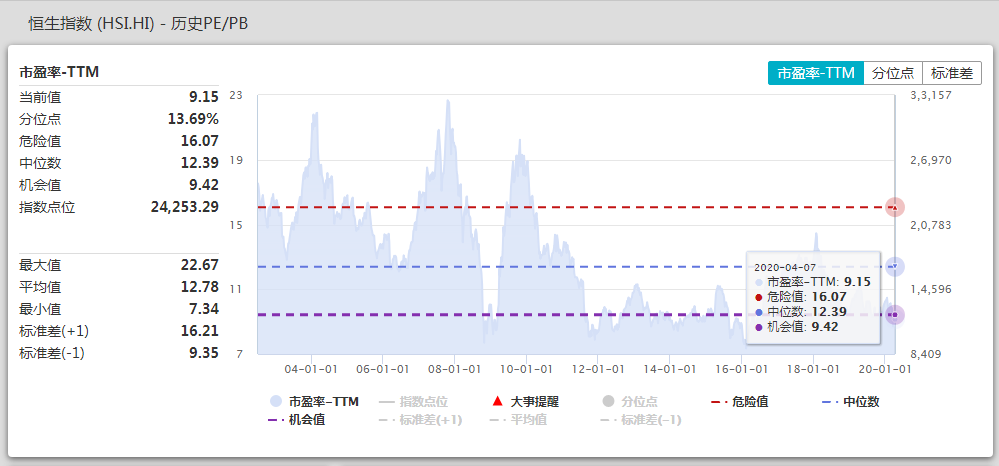Screen dimensions: 999x466
Task: Click the 中位数 12.39 value in panel
Action: point(200,163)
